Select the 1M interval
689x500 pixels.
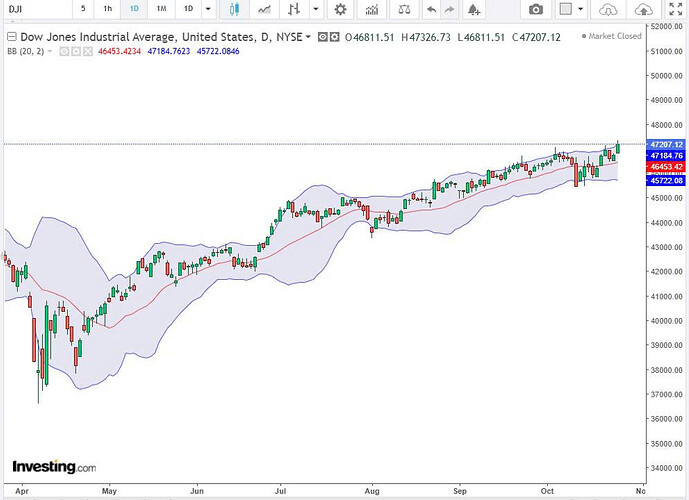[161, 9]
